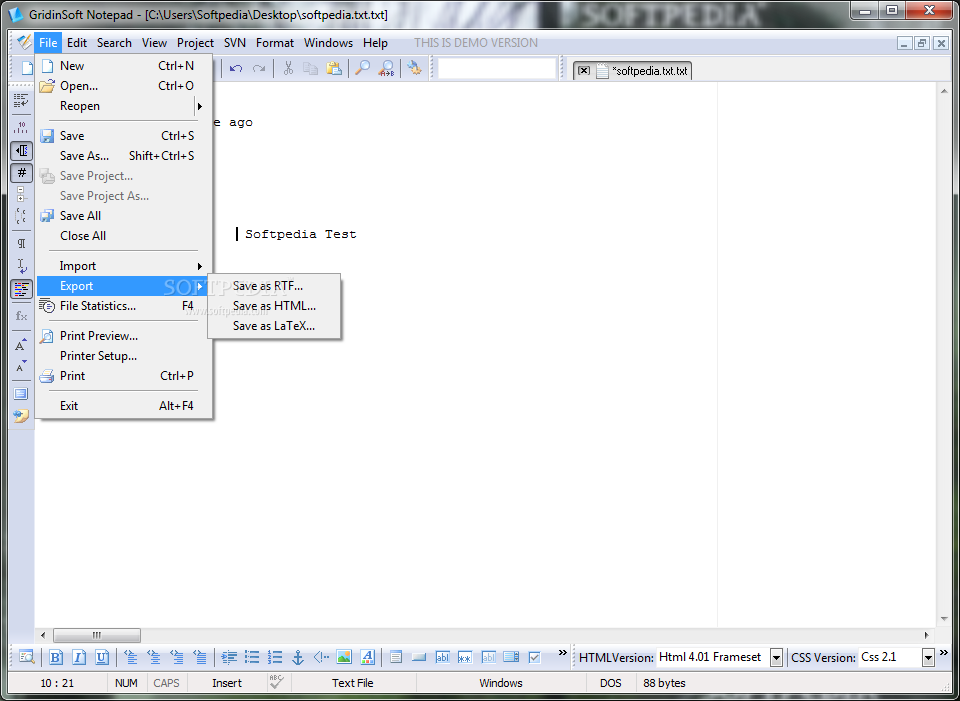This screenshot has width=960, height=701.
Task: Click the font color A icon in HTML toolbar
Action: pyautogui.click(x=367, y=658)
